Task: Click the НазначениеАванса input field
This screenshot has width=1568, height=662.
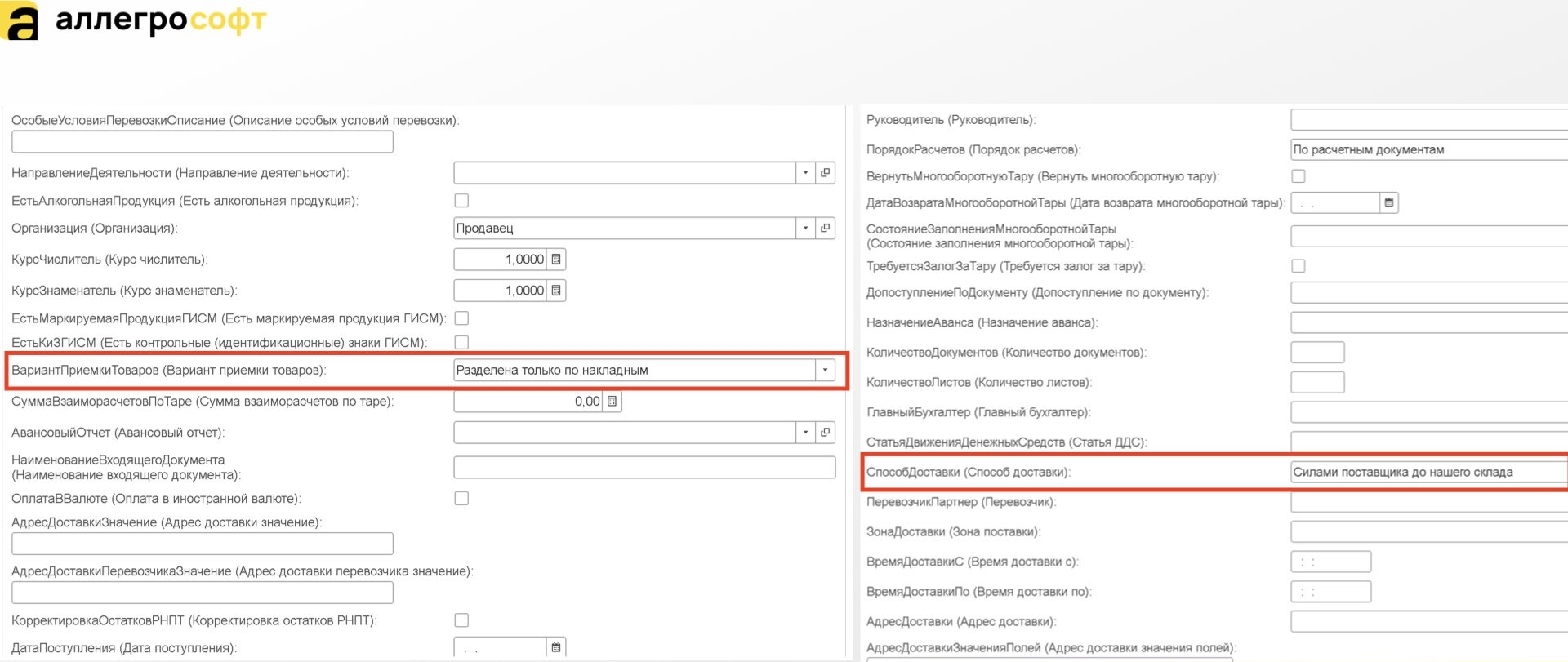Action: point(1429,323)
